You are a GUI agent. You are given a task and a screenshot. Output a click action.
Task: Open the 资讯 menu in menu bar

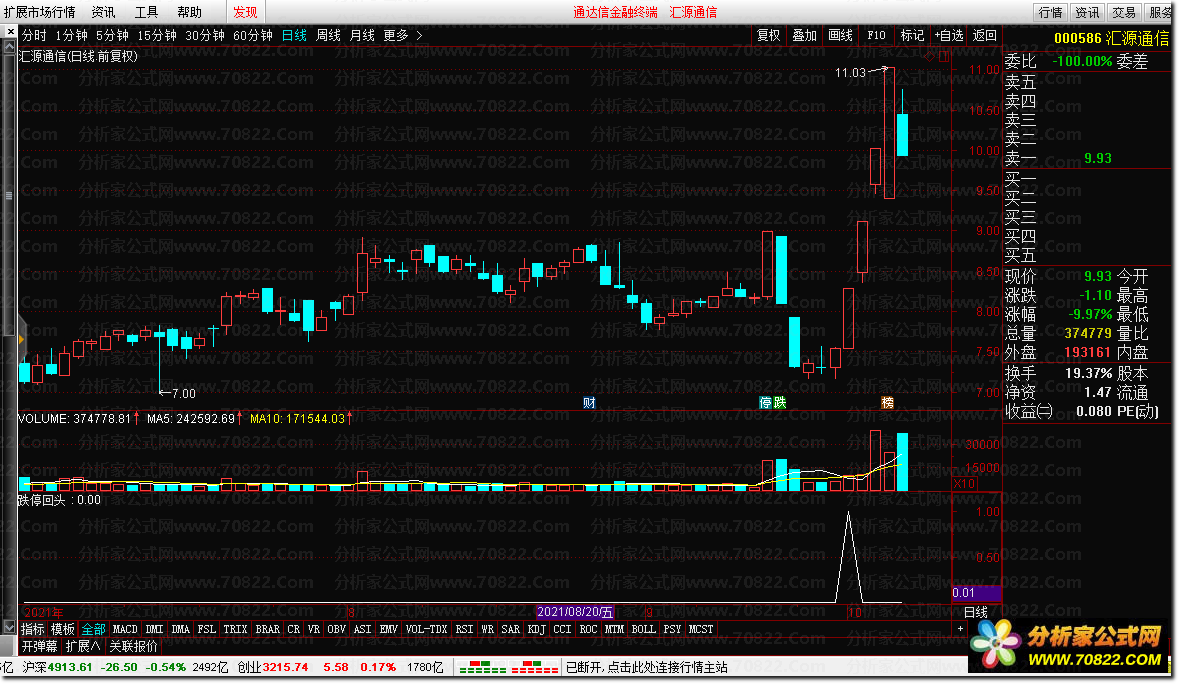coord(103,12)
